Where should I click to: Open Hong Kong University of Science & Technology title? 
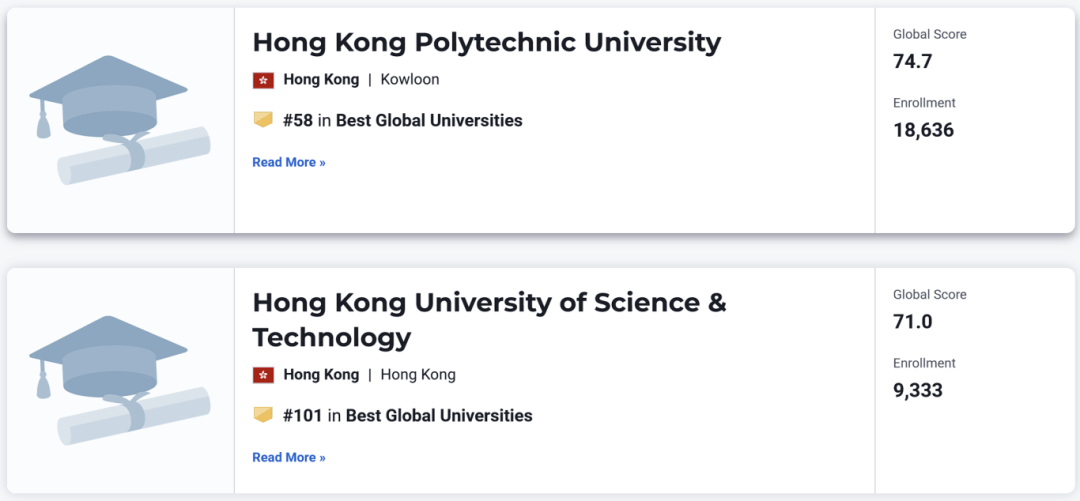point(489,320)
